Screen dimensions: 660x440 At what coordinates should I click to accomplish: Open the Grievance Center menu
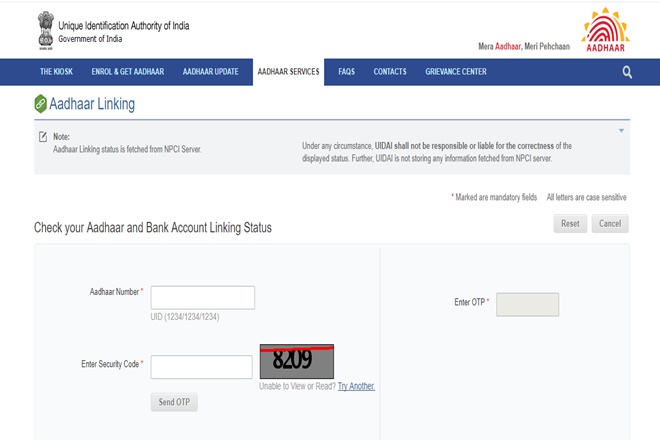pyautogui.click(x=456, y=72)
